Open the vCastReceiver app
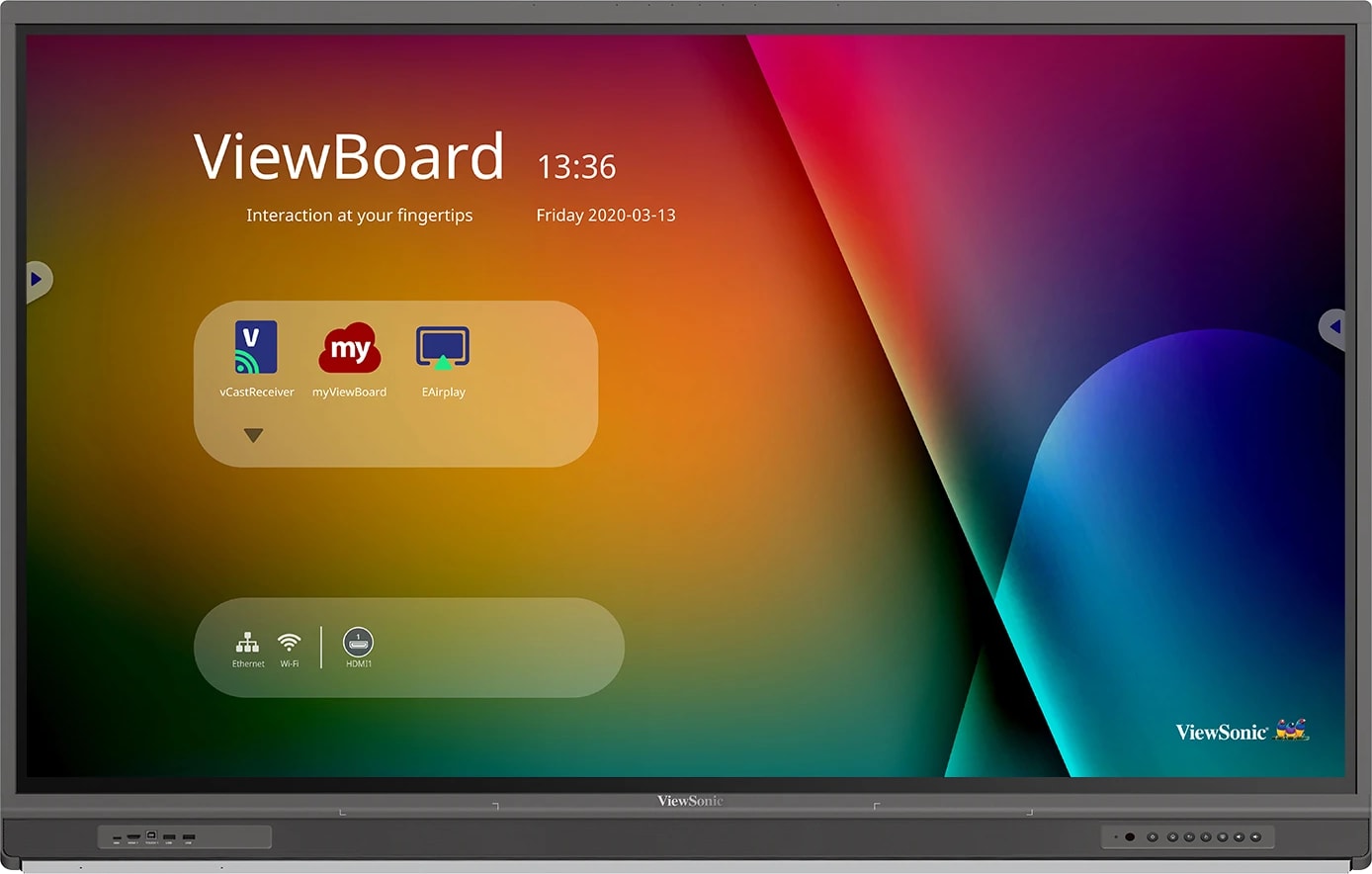The height and width of the screenshot is (874, 1372). (256, 348)
